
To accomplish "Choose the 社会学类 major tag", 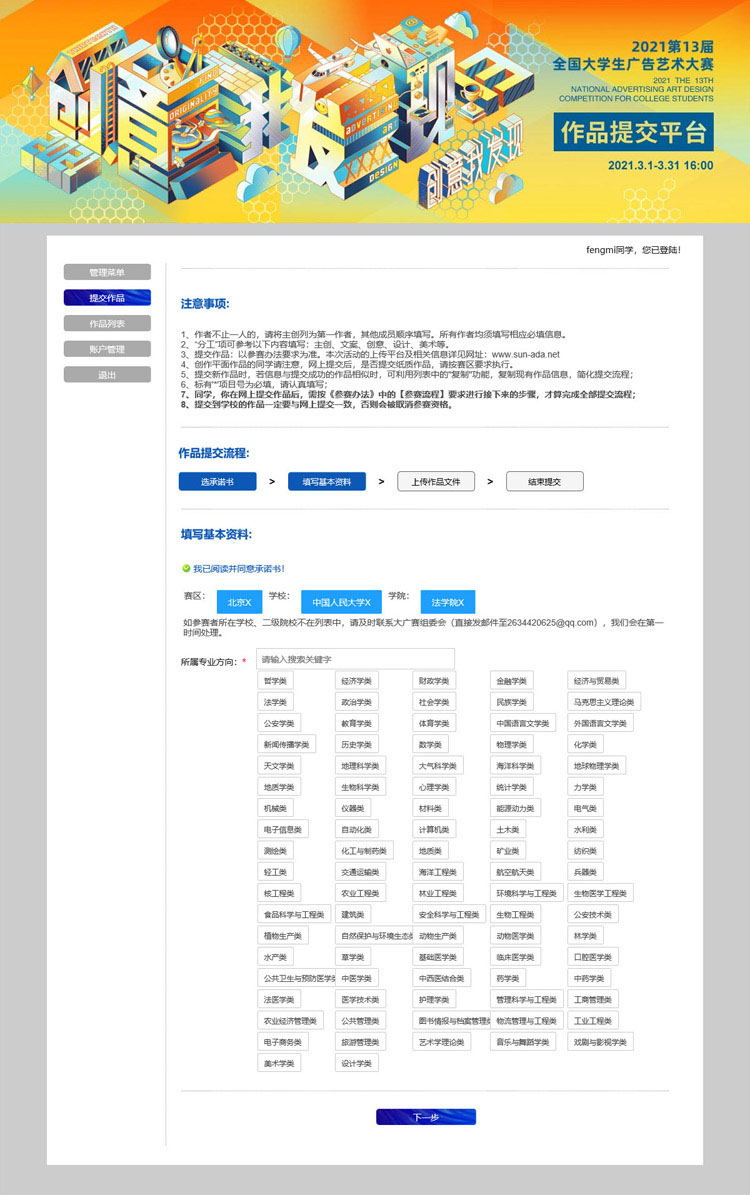I will coord(434,703).
